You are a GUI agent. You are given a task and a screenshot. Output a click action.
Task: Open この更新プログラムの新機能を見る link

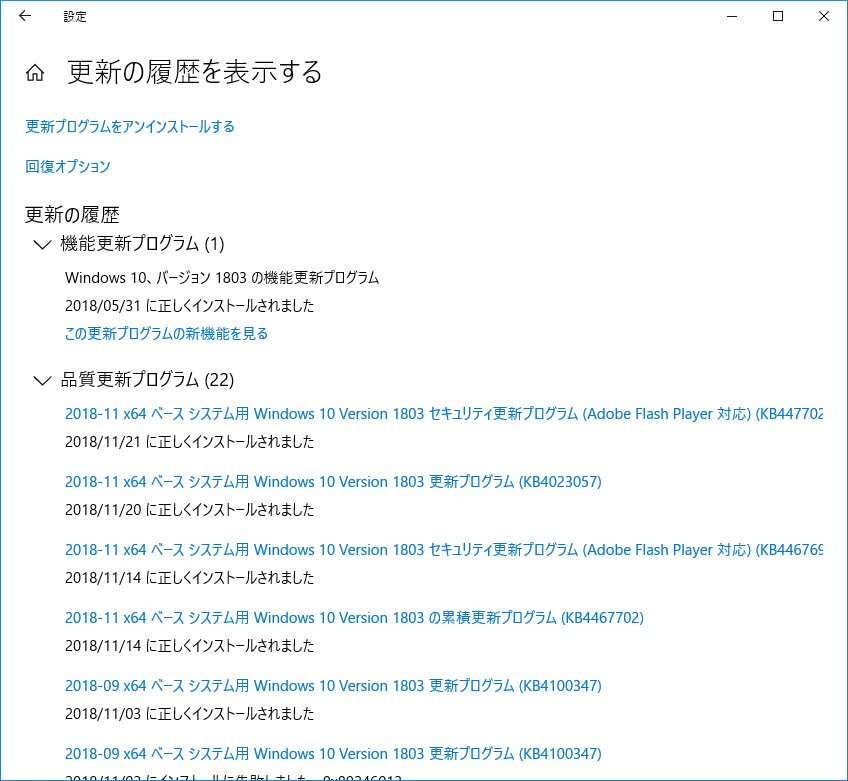pyautogui.click(x=166, y=334)
